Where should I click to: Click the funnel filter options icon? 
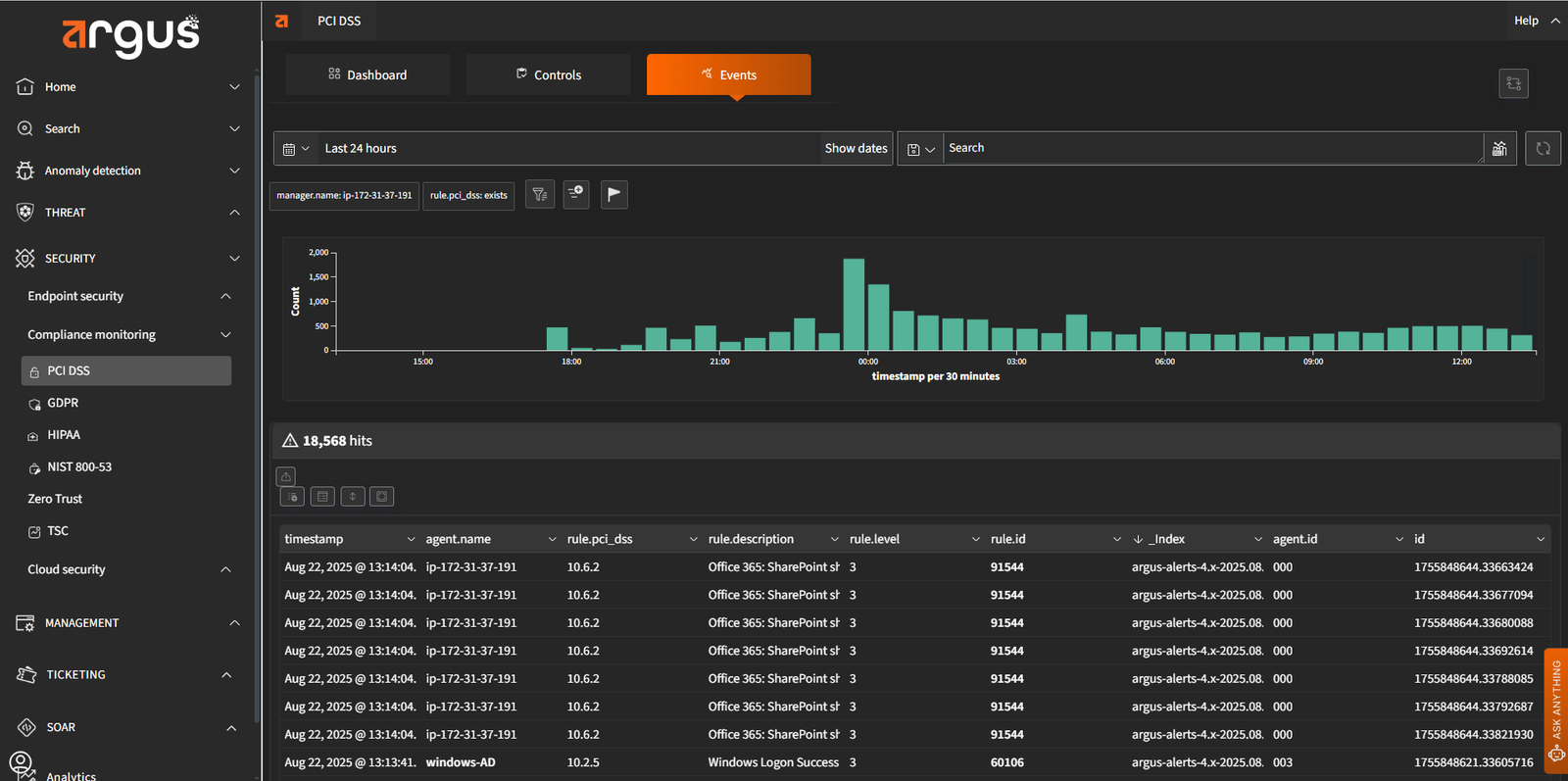click(x=540, y=195)
